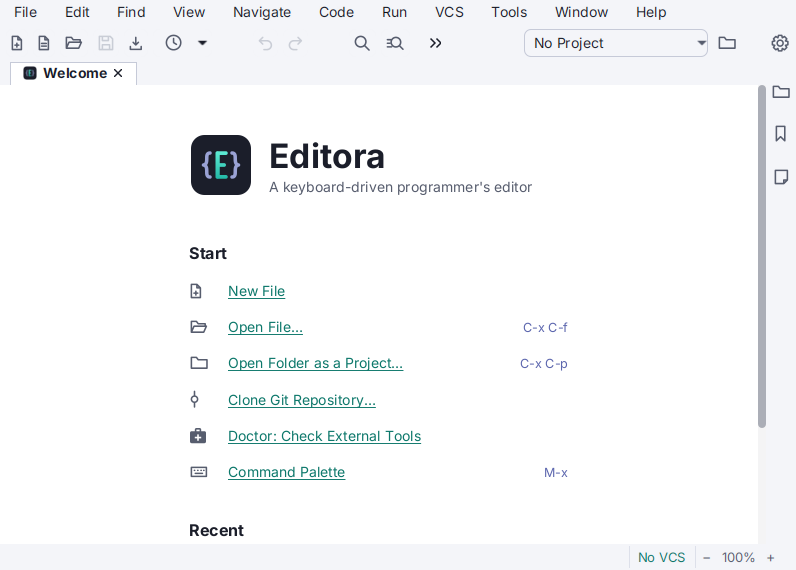Select the Welcome tab
This screenshot has width=796, height=570.
click(x=73, y=74)
